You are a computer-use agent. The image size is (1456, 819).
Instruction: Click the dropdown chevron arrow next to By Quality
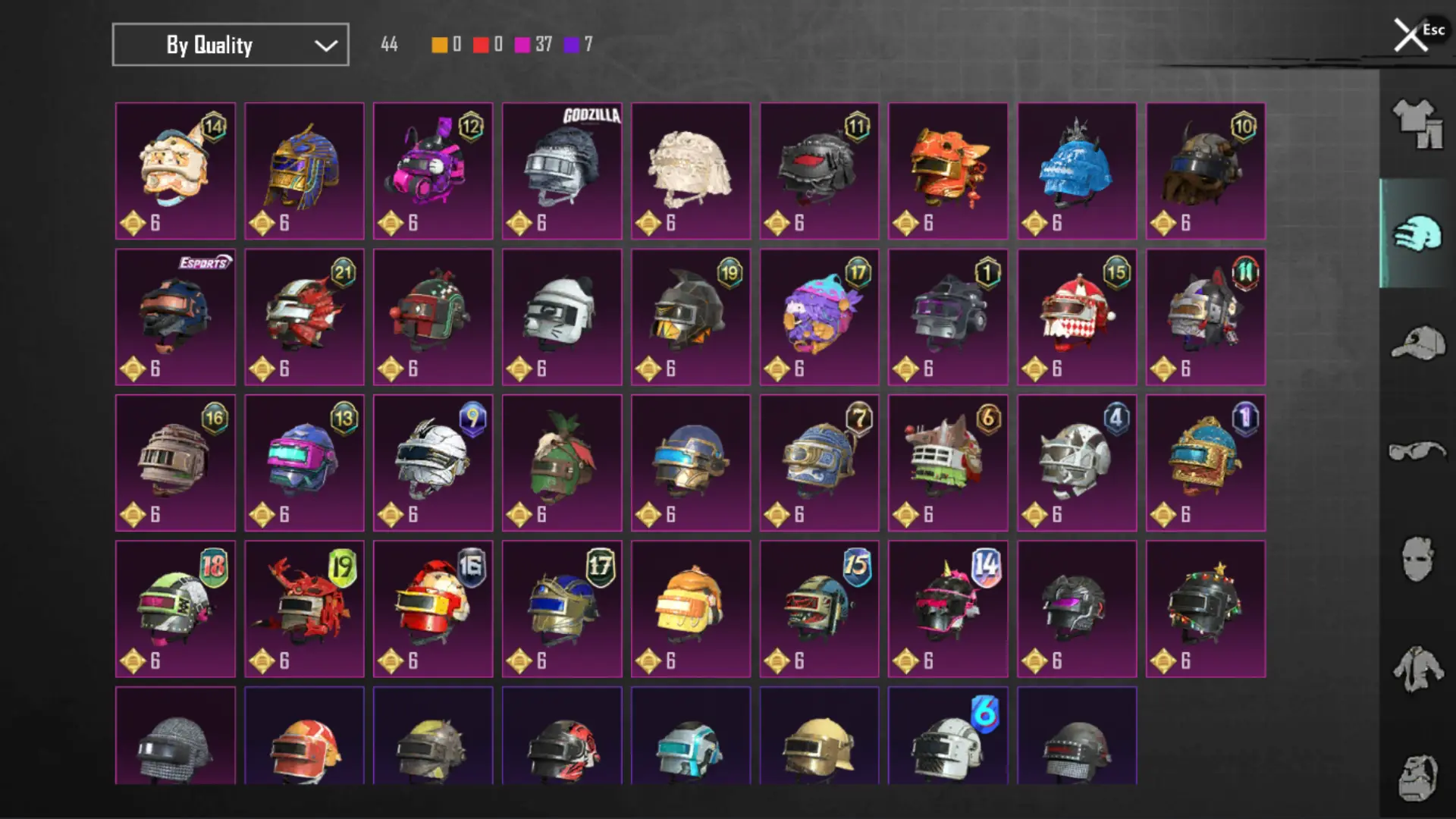click(326, 45)
